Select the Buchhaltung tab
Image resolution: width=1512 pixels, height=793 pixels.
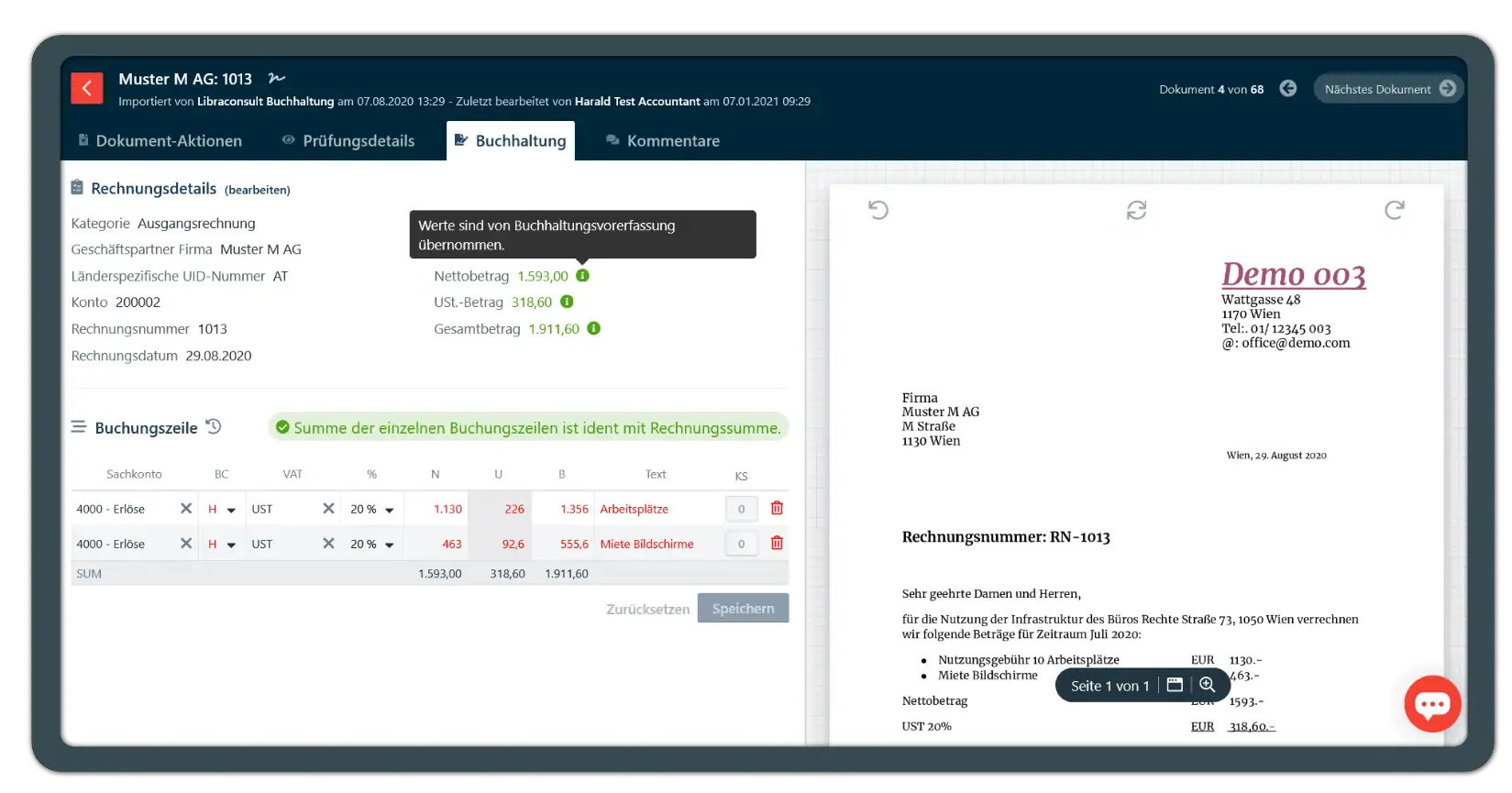511,141
